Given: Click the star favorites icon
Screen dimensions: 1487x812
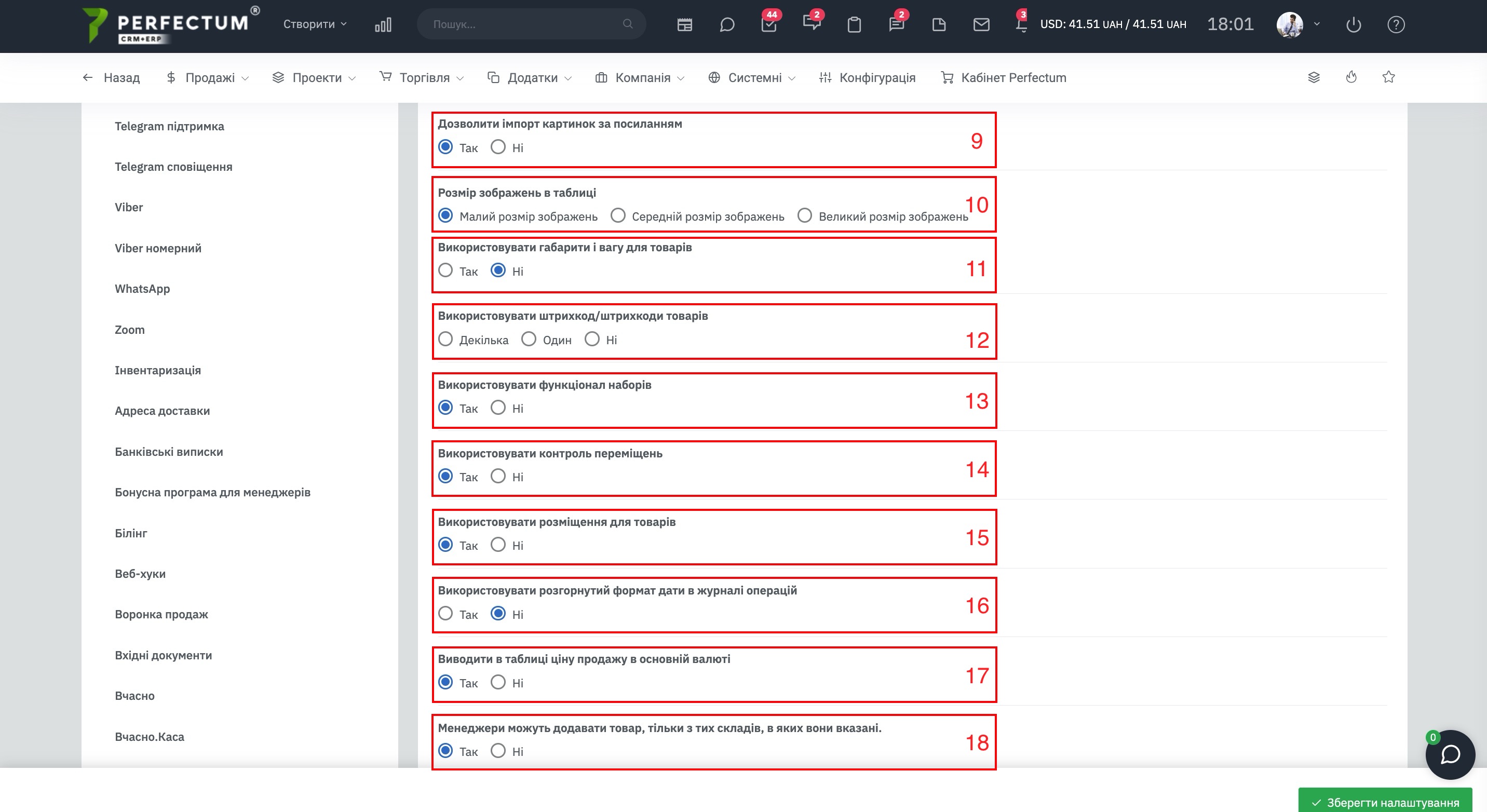Looking at the screenshot, I should coord(1389,77).
